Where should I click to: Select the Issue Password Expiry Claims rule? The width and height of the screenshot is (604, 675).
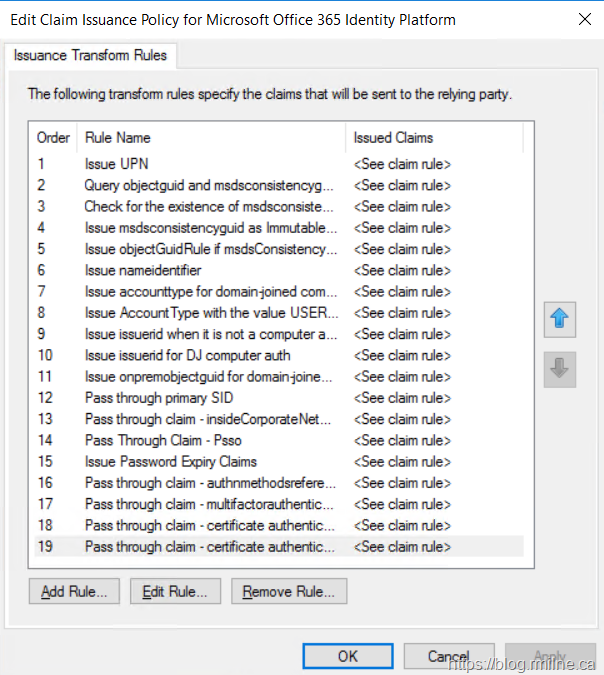point(170,462)
